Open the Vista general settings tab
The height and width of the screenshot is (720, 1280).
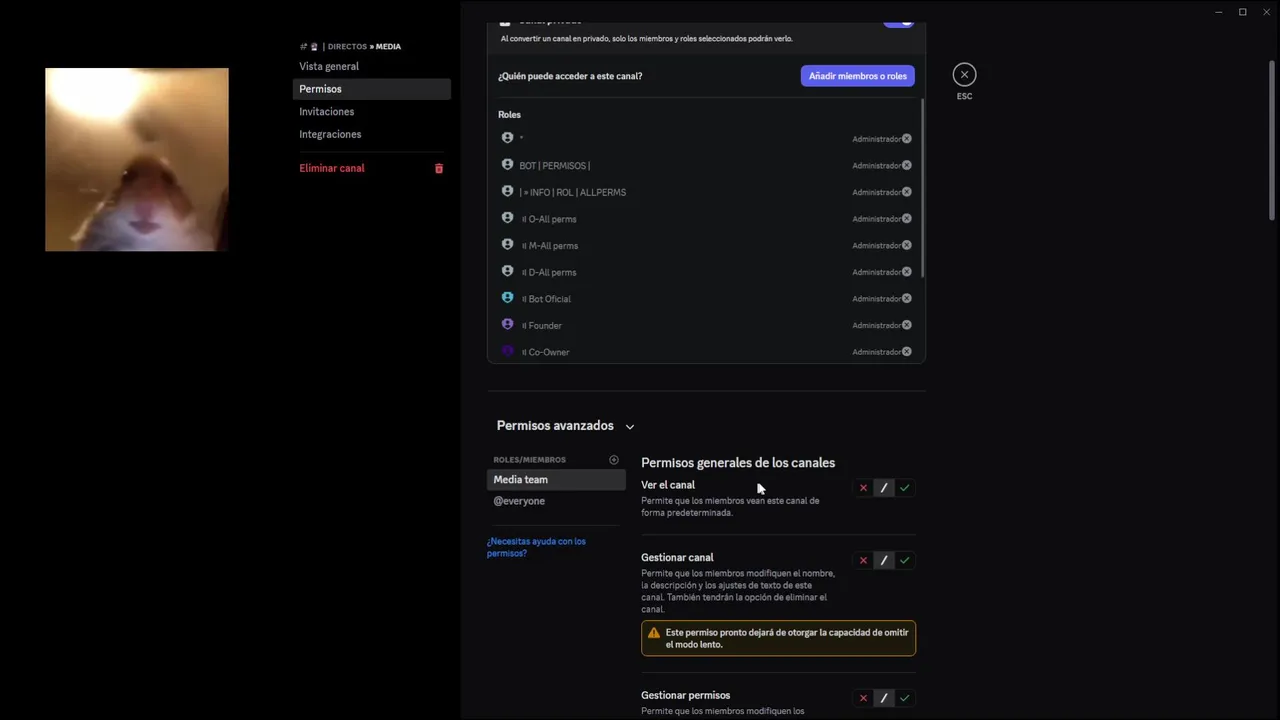click(x=329, y=67)
